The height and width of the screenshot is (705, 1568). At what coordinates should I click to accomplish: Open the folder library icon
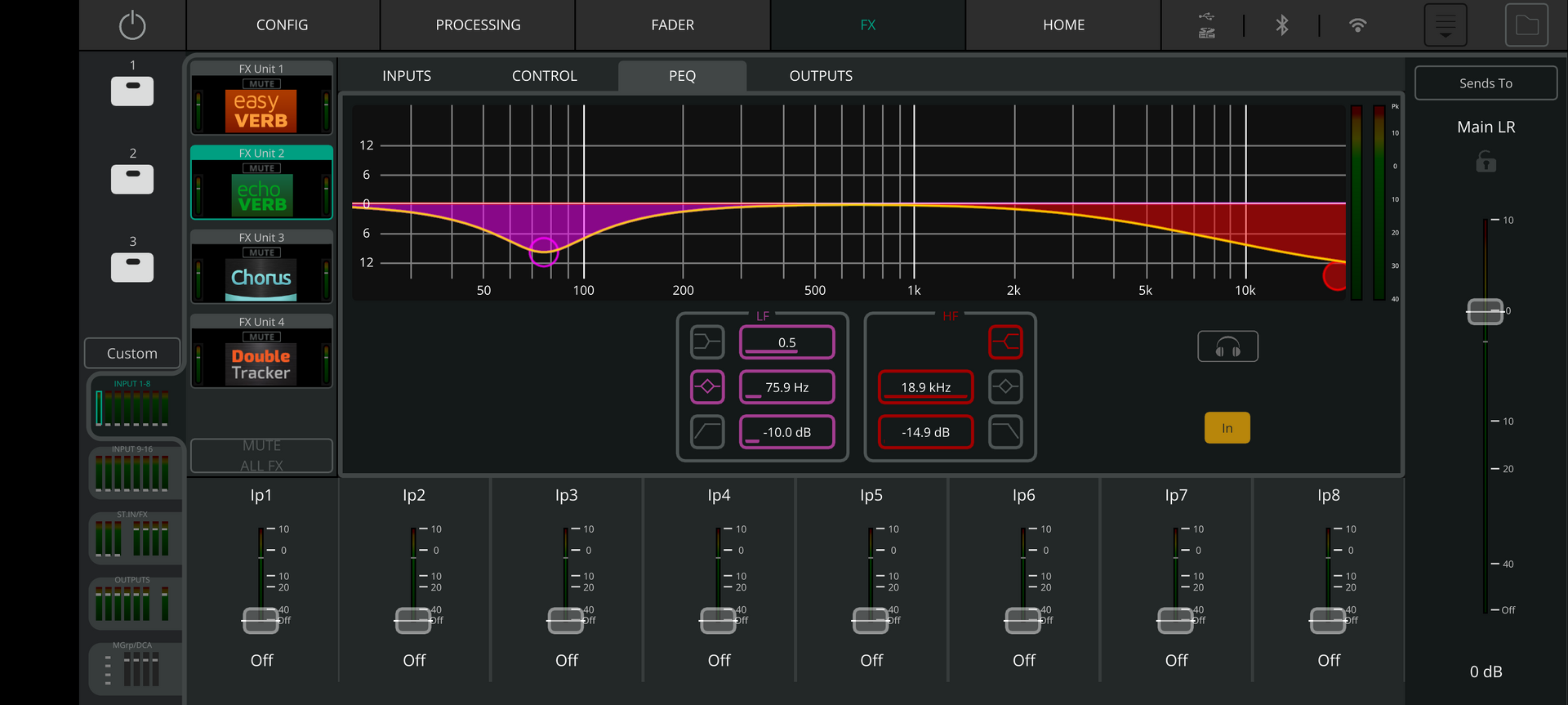pos(1527,25)
